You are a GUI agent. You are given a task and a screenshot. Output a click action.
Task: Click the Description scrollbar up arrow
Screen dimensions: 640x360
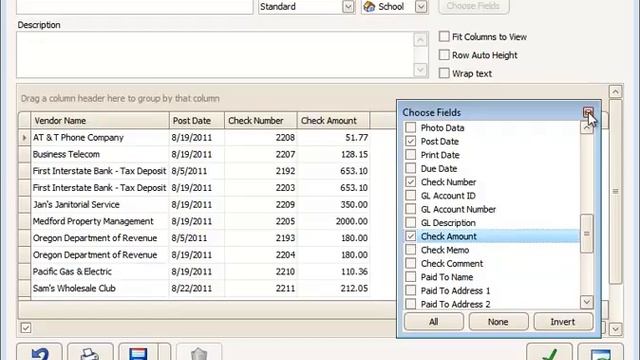tap(420, 40)
